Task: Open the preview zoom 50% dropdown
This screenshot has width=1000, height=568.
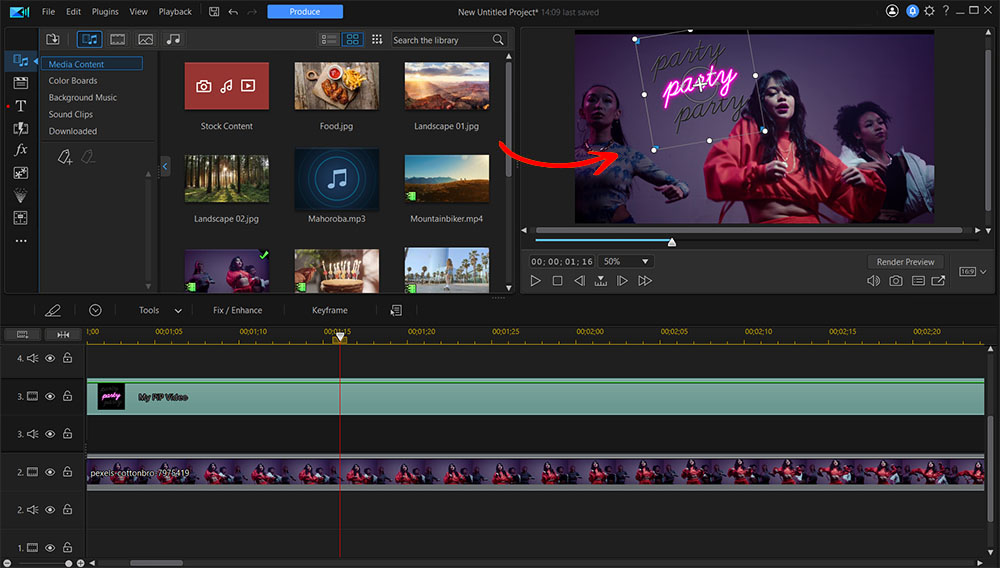Action: (627, 261)
